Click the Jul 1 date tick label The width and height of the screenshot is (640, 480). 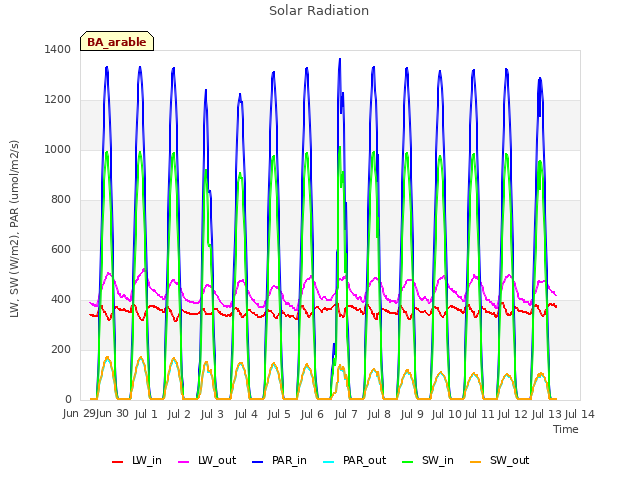point(146,414)
